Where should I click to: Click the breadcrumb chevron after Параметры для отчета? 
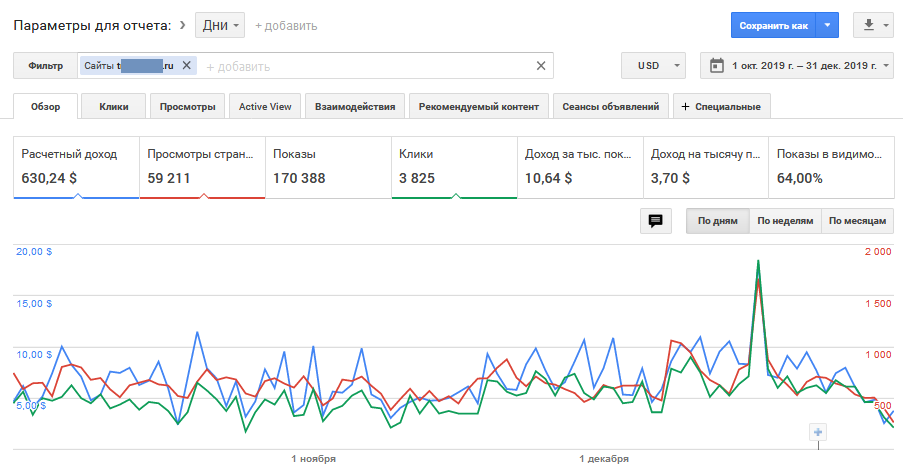pyautogui.click(x=183, y=25)
